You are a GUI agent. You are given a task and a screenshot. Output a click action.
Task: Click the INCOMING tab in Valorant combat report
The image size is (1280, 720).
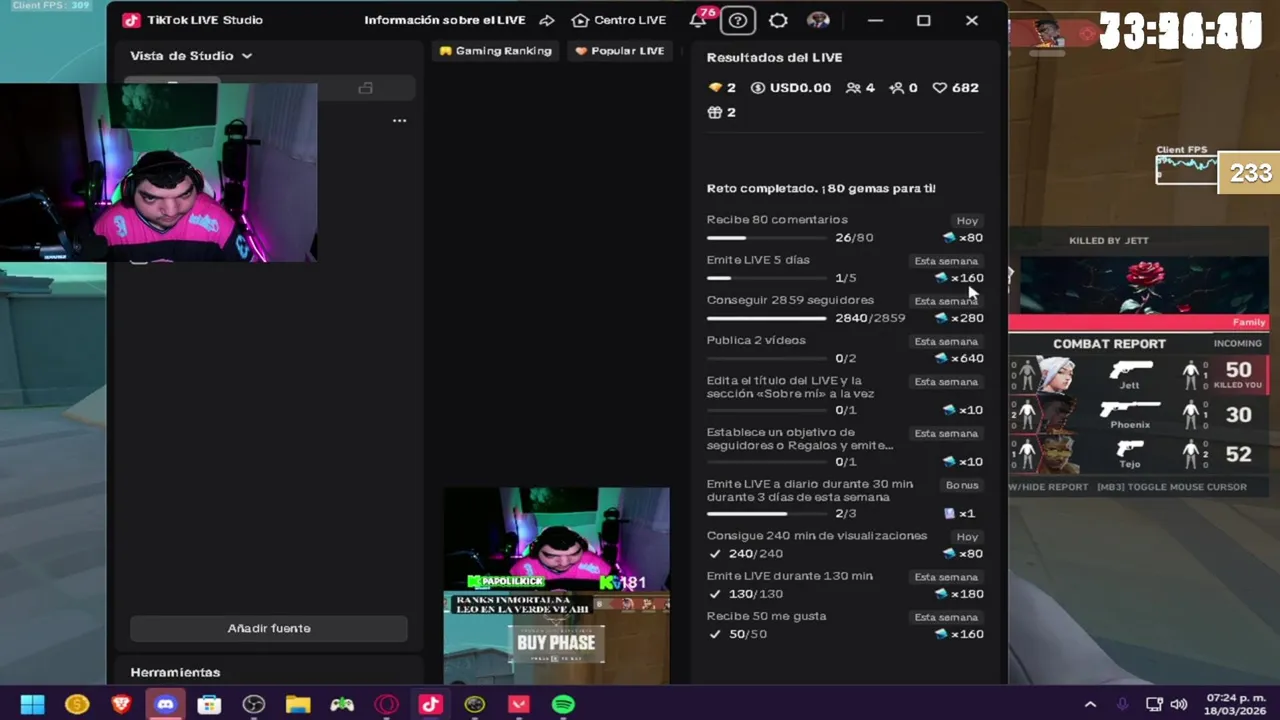click(x=1237, y=343)
